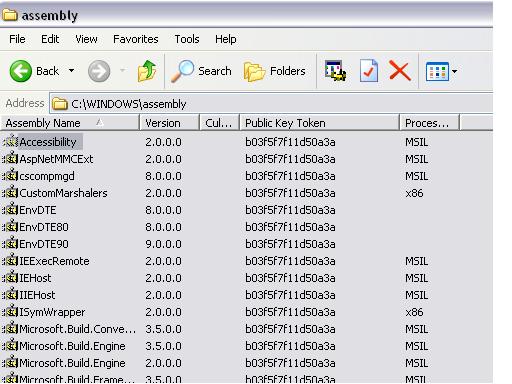Select the CustomMarshalers assembly row
This screenshot has width=512, height=384.
click(247, 193)
